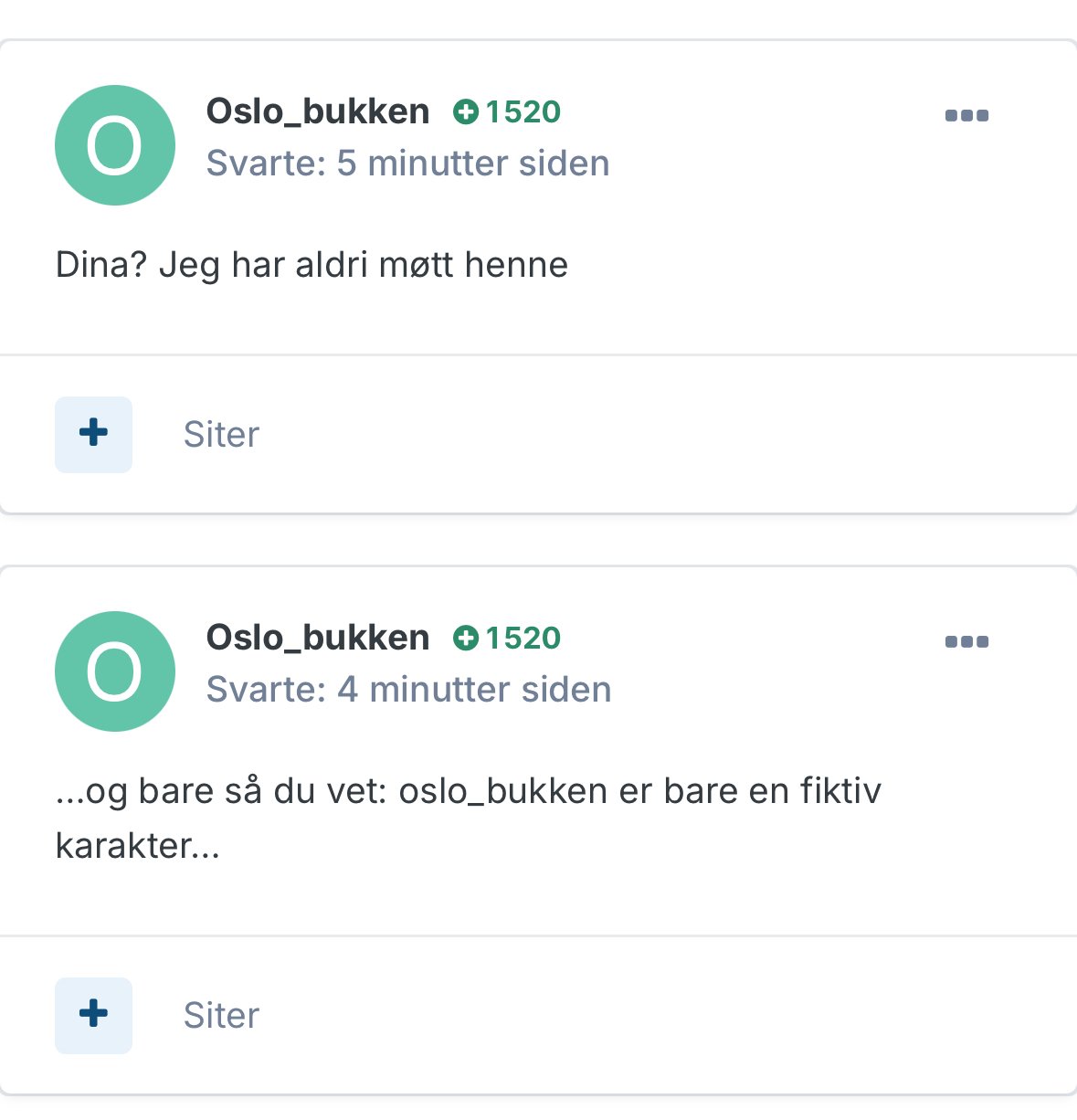Open the "Svarte: 4 minutter siden" timestamp
The width and height of the screenshot is (1077, 1120).
408,690
